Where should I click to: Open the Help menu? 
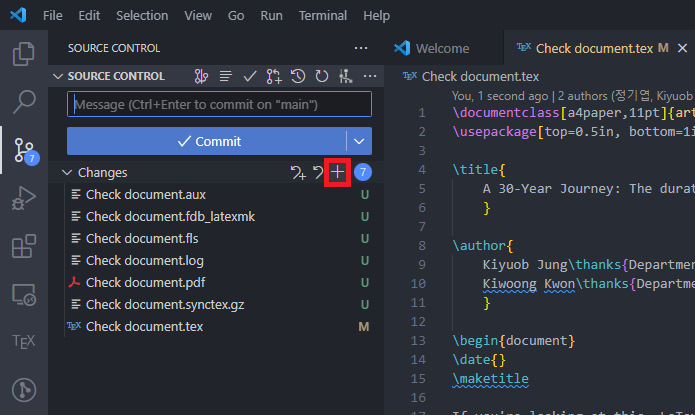(376, 16)
